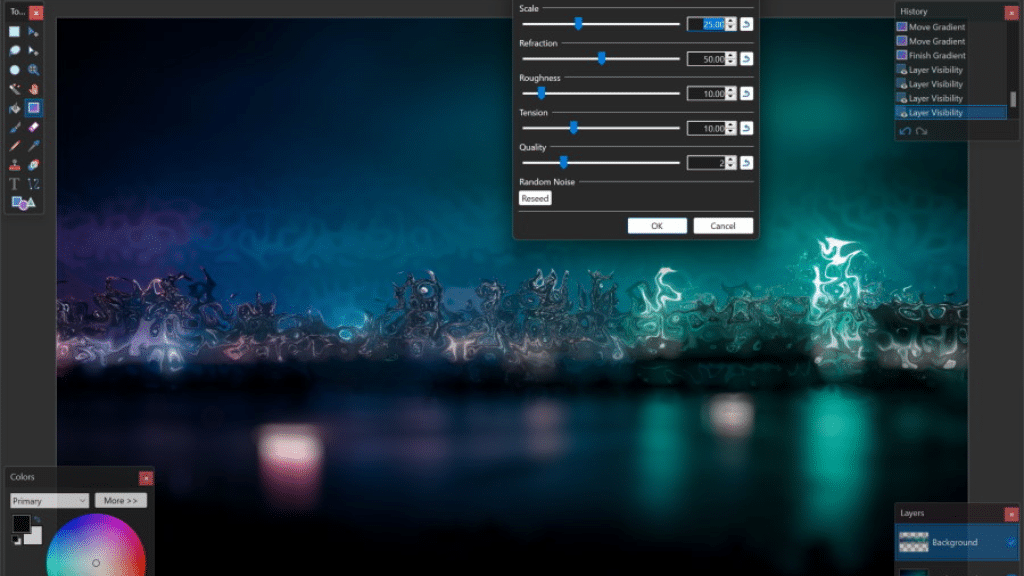Screen dimensions: 1024x576
Task: Select the white secondary color swatch
Action: [x=34, y=537]
